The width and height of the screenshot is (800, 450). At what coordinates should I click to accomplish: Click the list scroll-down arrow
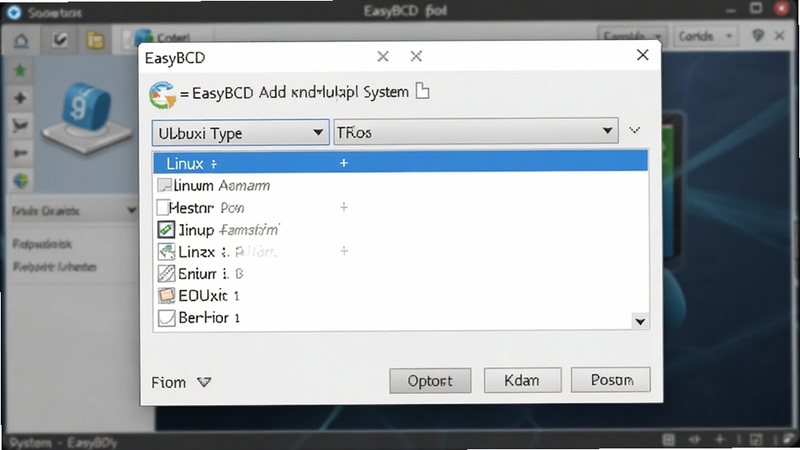point(640,321)
